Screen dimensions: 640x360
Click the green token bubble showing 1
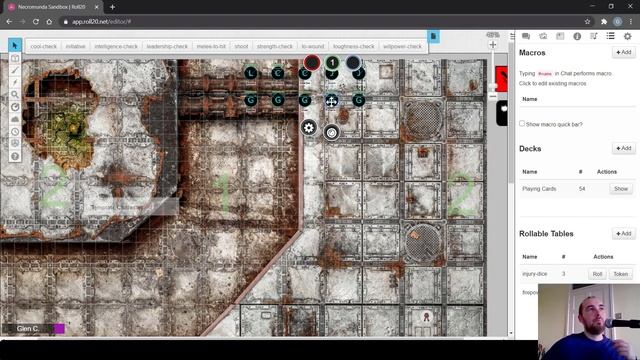[x=332, y=62]
